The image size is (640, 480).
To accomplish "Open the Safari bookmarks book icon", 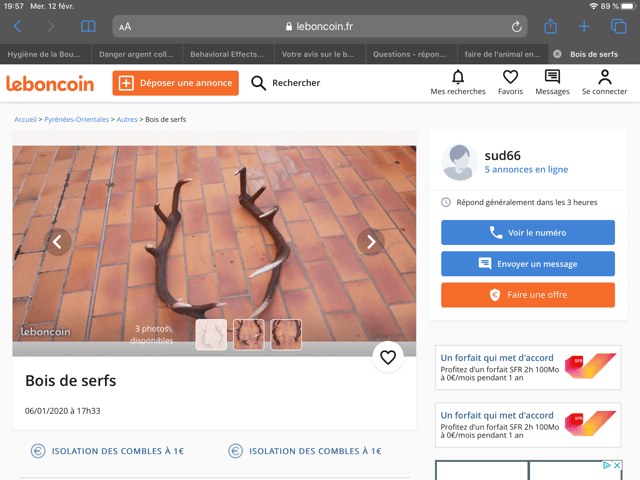I will 88,27.
